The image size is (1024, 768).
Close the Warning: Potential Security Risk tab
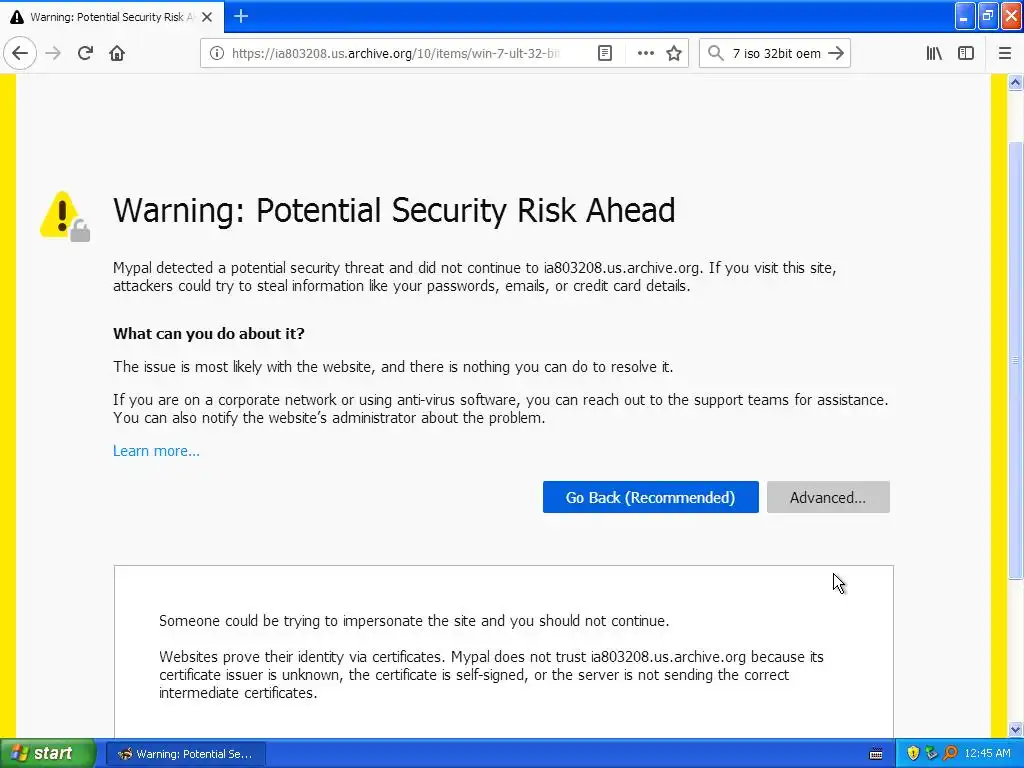point(207,17)
